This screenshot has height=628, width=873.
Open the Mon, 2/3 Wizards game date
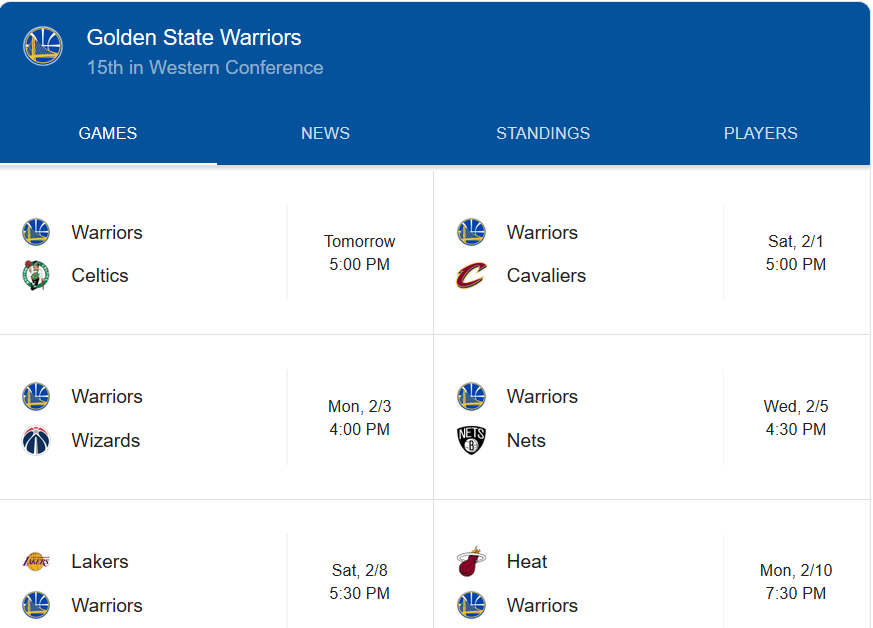(360, 406)
